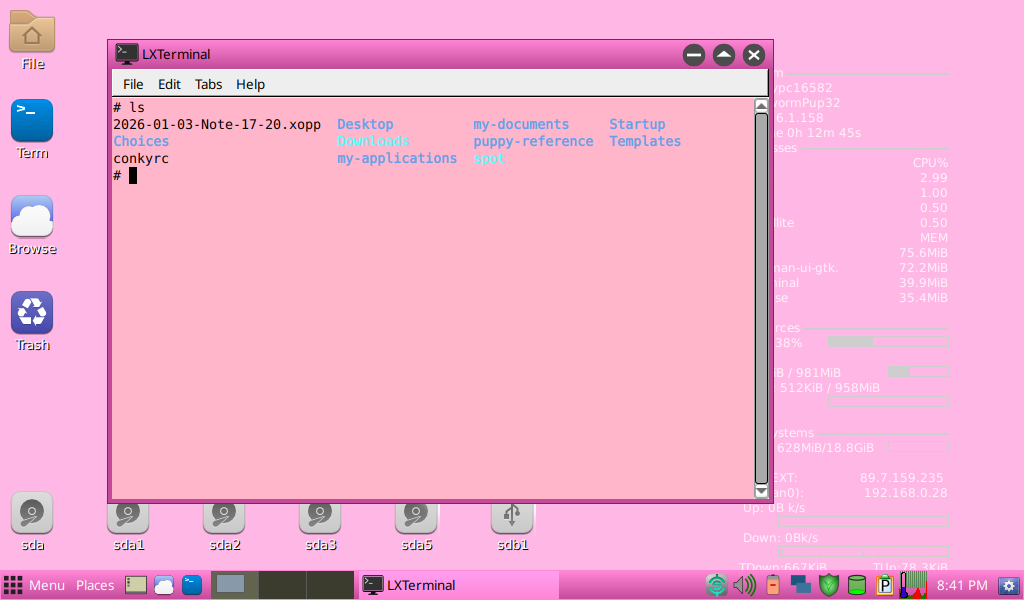This screenshot has width=1024, height=600.
Task: Open the Help menu
Action: (x=250, y=84)
